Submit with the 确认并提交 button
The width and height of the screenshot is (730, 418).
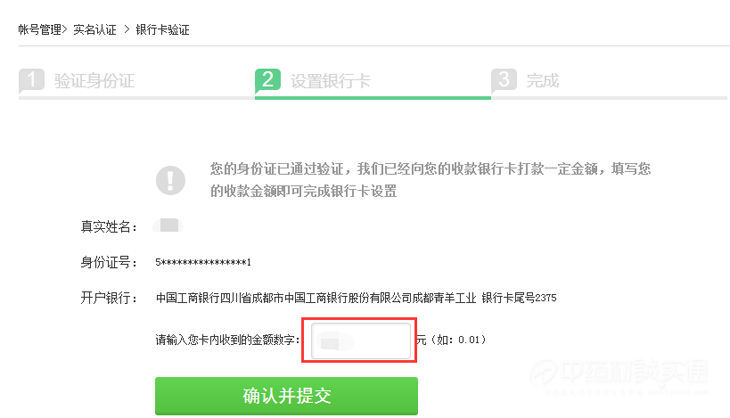[x=286, y=396]
